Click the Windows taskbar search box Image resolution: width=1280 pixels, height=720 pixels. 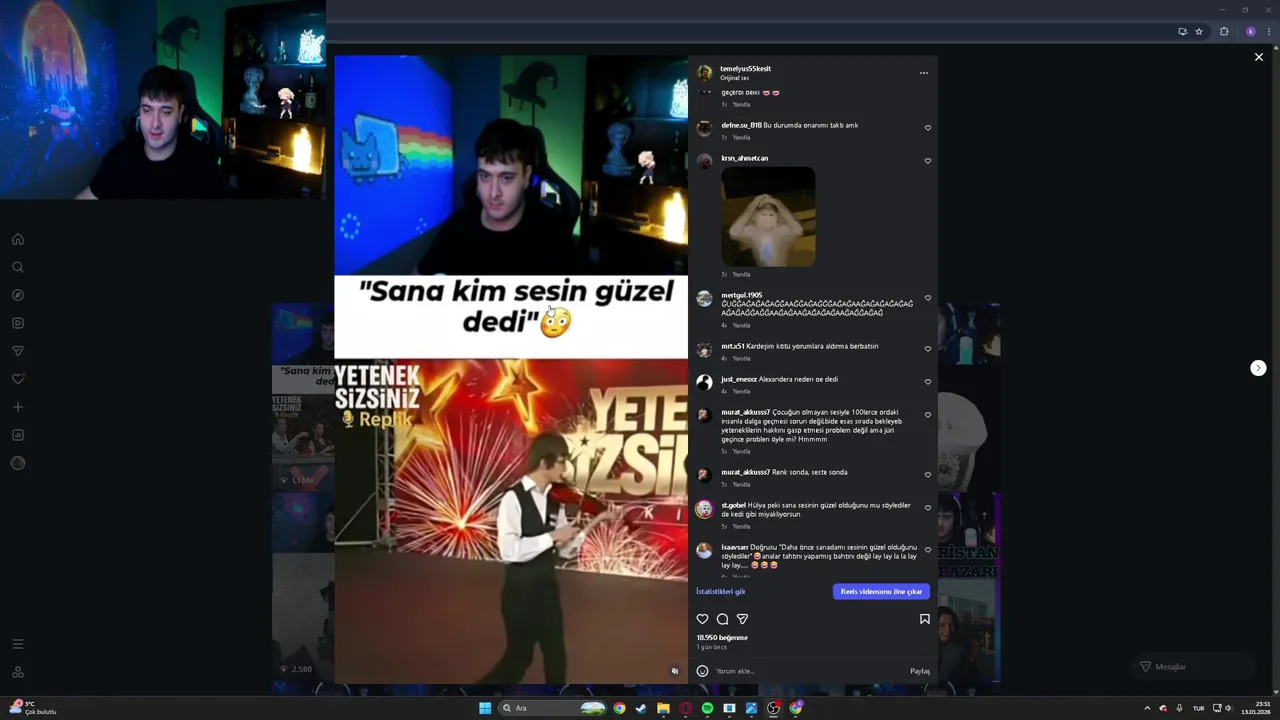[x=553, y=708]
